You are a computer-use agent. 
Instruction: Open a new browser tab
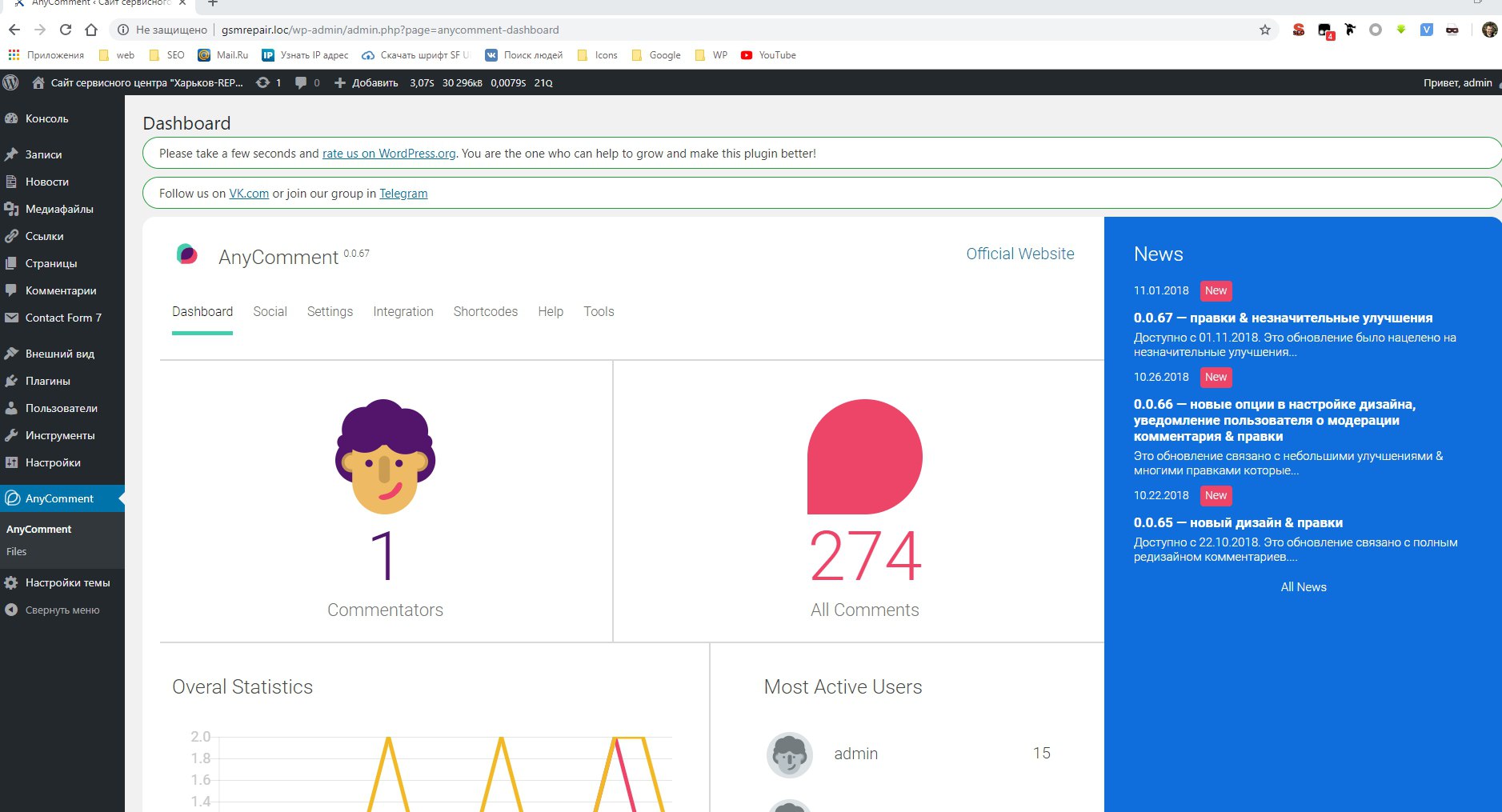click(x=213, y=3)
